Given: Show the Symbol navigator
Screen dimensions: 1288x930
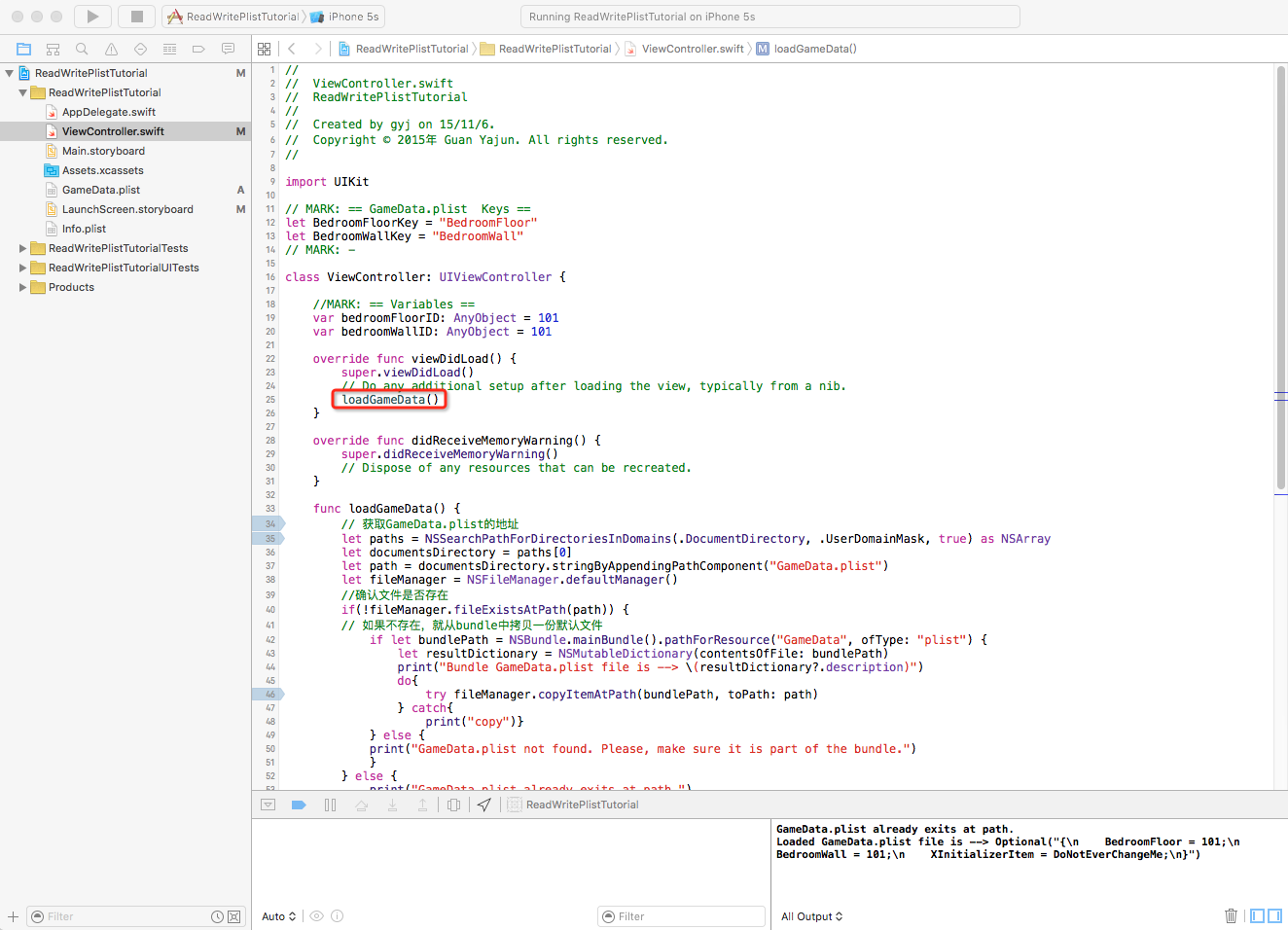Looking at the screenshot, I should 53,49.
